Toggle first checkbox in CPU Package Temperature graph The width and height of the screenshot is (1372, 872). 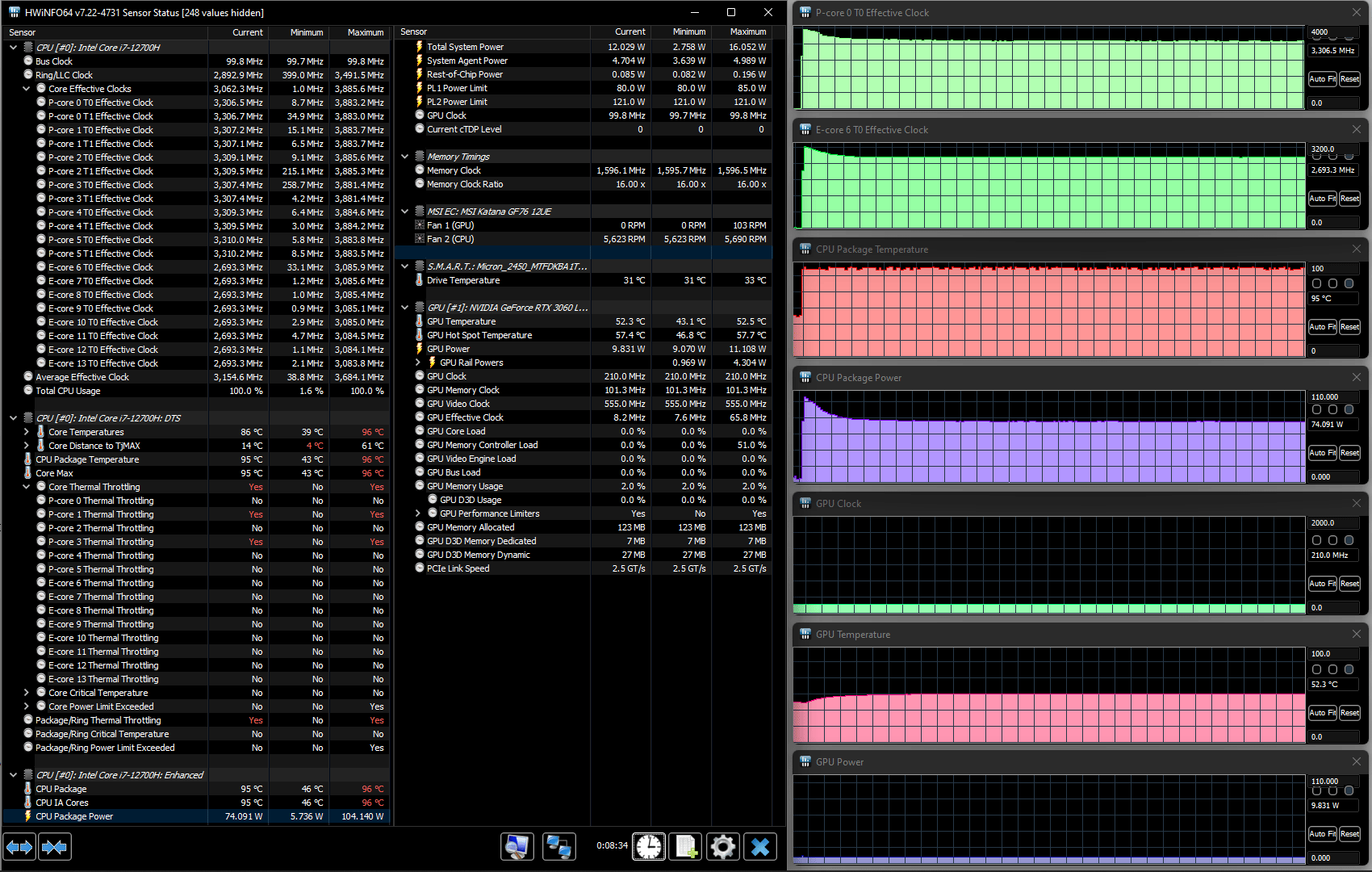[1316, 283]
